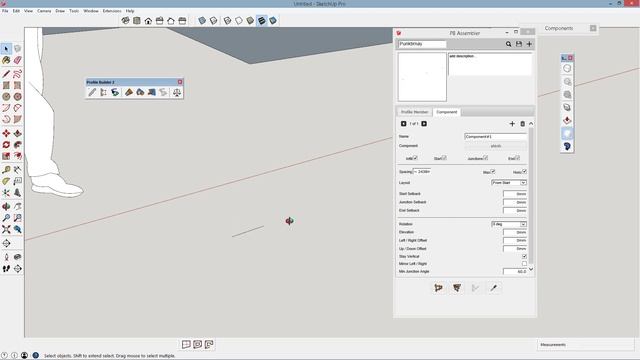The width and height of the screenshot is (640, 360).
Task: Activate the Tape Measure tool
Action: [x=6, y=169]
